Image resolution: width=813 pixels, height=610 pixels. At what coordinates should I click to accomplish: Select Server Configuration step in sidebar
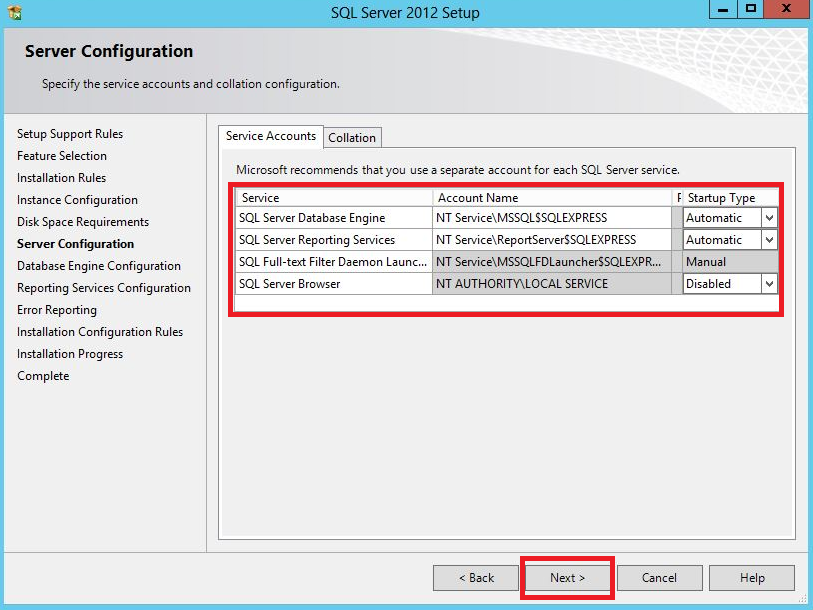(75, 244)
